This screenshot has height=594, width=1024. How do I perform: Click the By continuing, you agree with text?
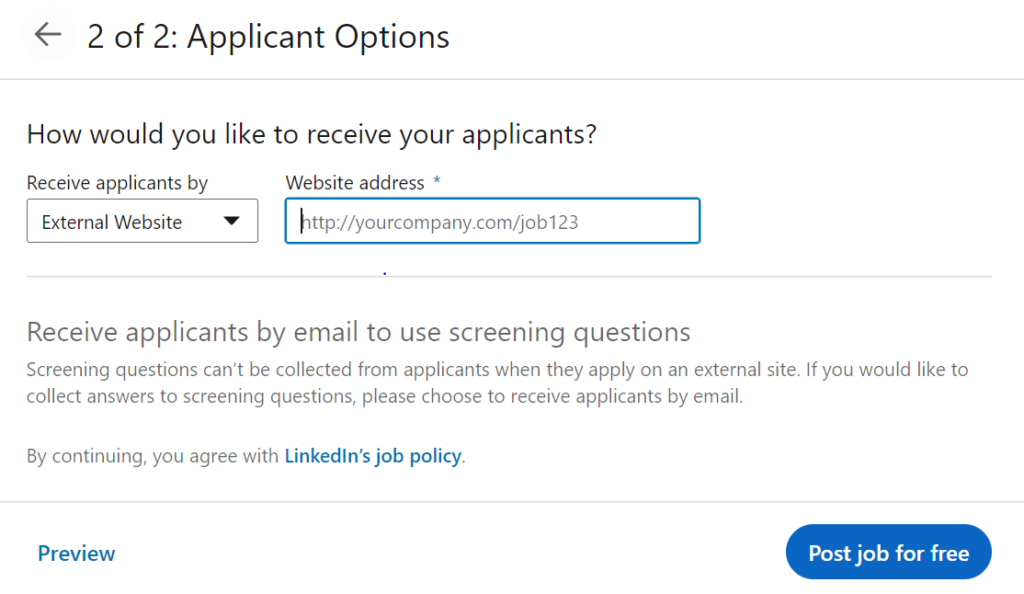click(153, 456)
